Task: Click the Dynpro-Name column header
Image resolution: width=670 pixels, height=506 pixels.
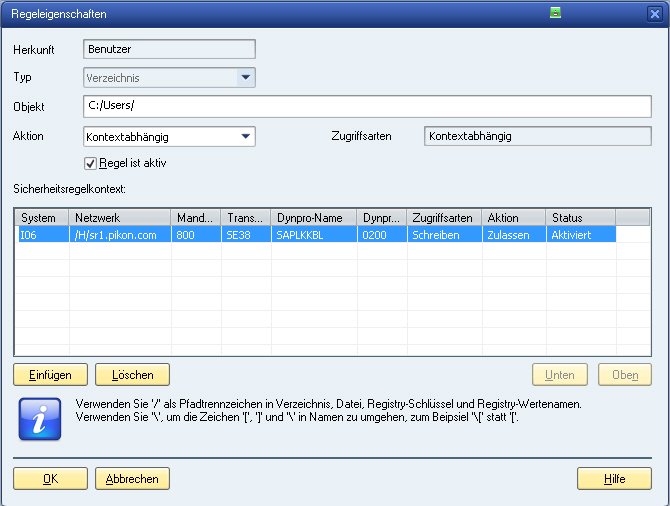Action: 314,218
